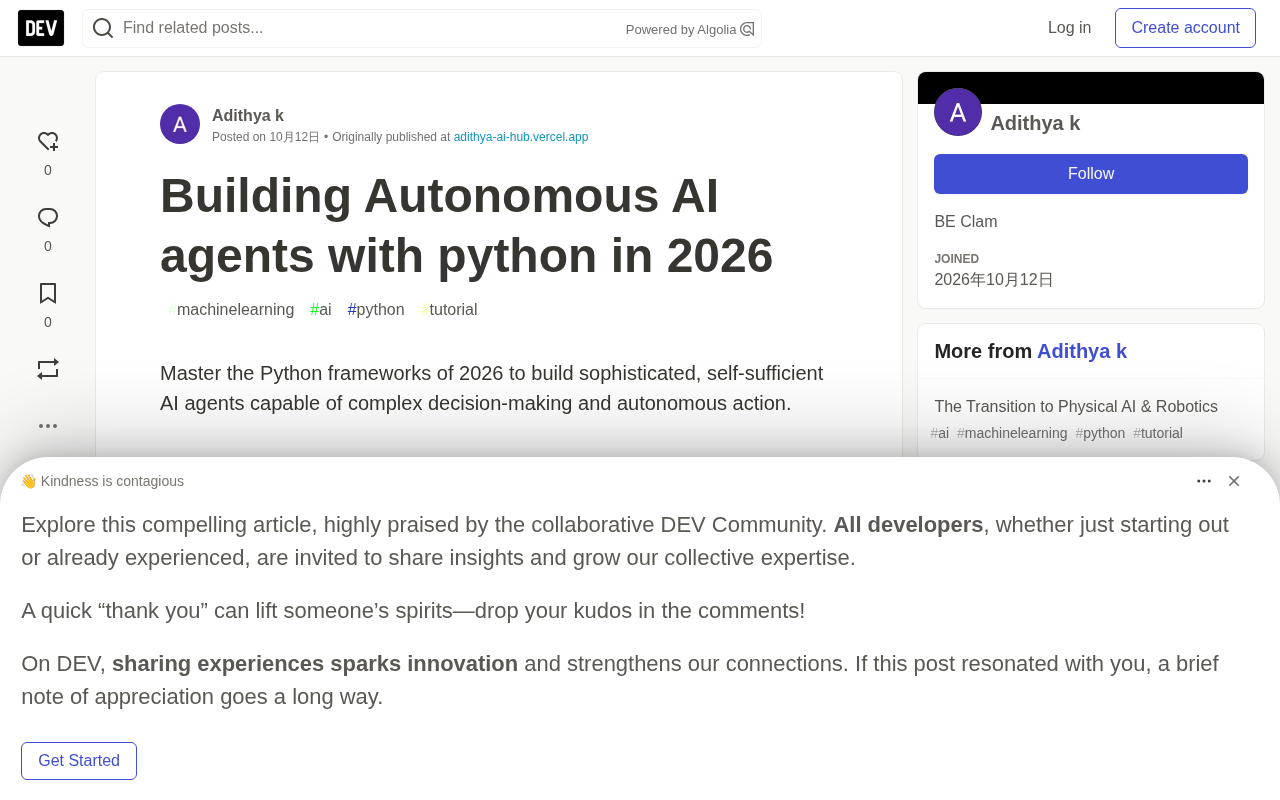The width and height of the screenshot is (1280, 800).
Task: Click the search magnifier icon
Action: click(103, 28)
